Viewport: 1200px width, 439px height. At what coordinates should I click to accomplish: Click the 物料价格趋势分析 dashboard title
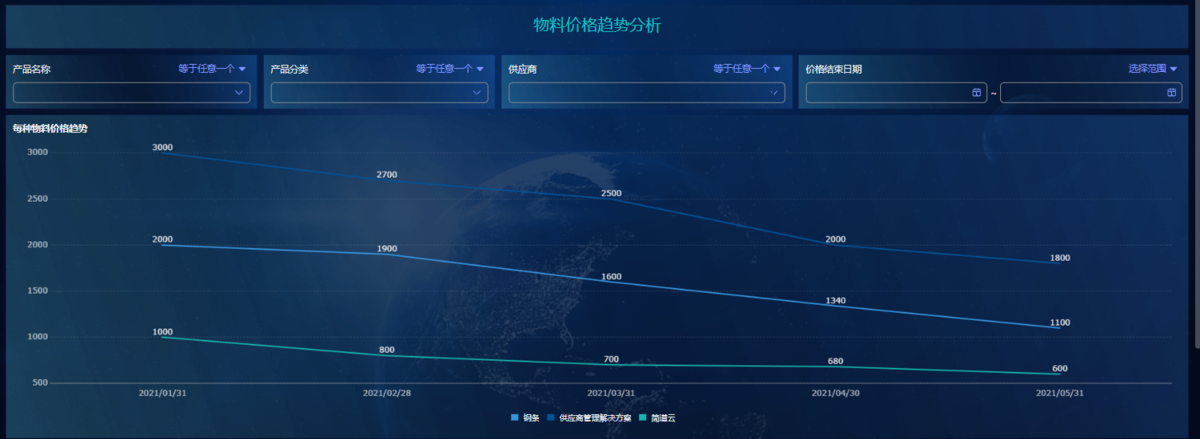pos(597,25)
